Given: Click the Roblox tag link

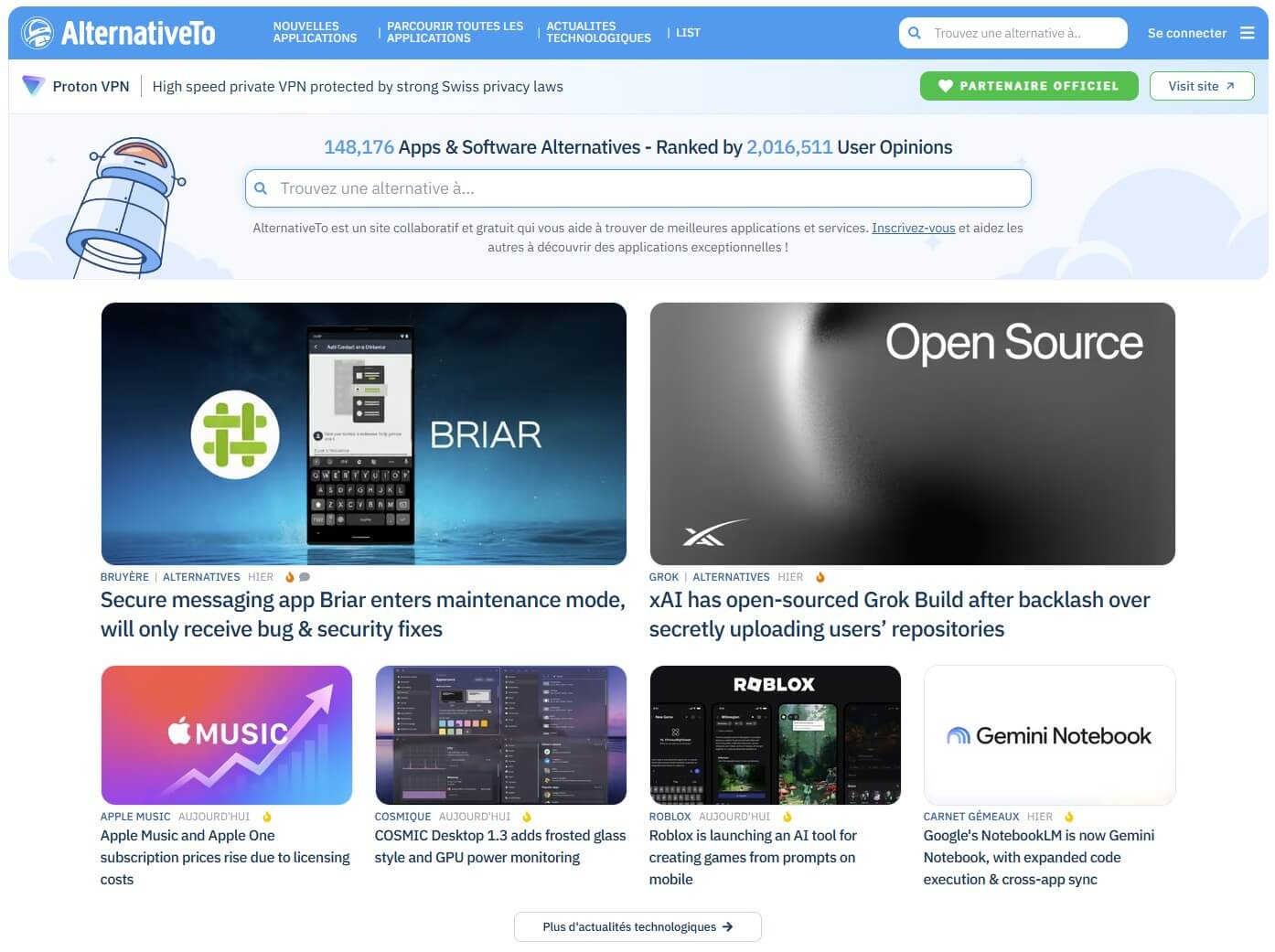Looking at the screenshot, I should pyautogui.click(x=670, y=817).
